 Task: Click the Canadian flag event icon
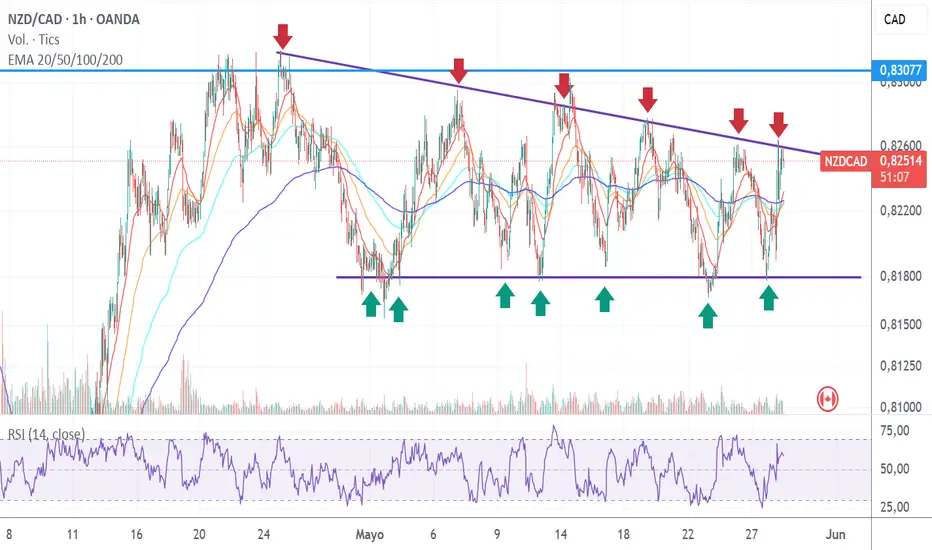click(x=827, y=398)
